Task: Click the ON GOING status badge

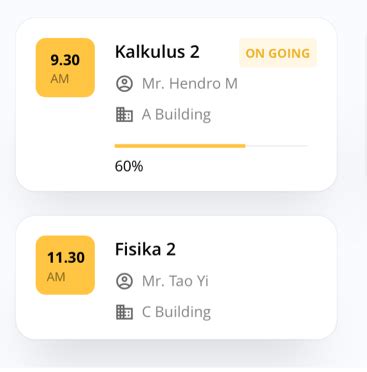Action: coord(278,53)
